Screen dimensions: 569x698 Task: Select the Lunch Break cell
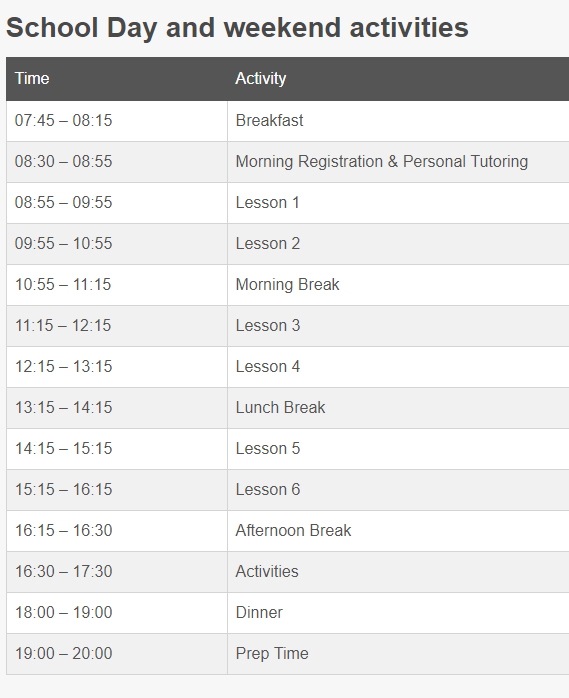(x=398, y=408)
